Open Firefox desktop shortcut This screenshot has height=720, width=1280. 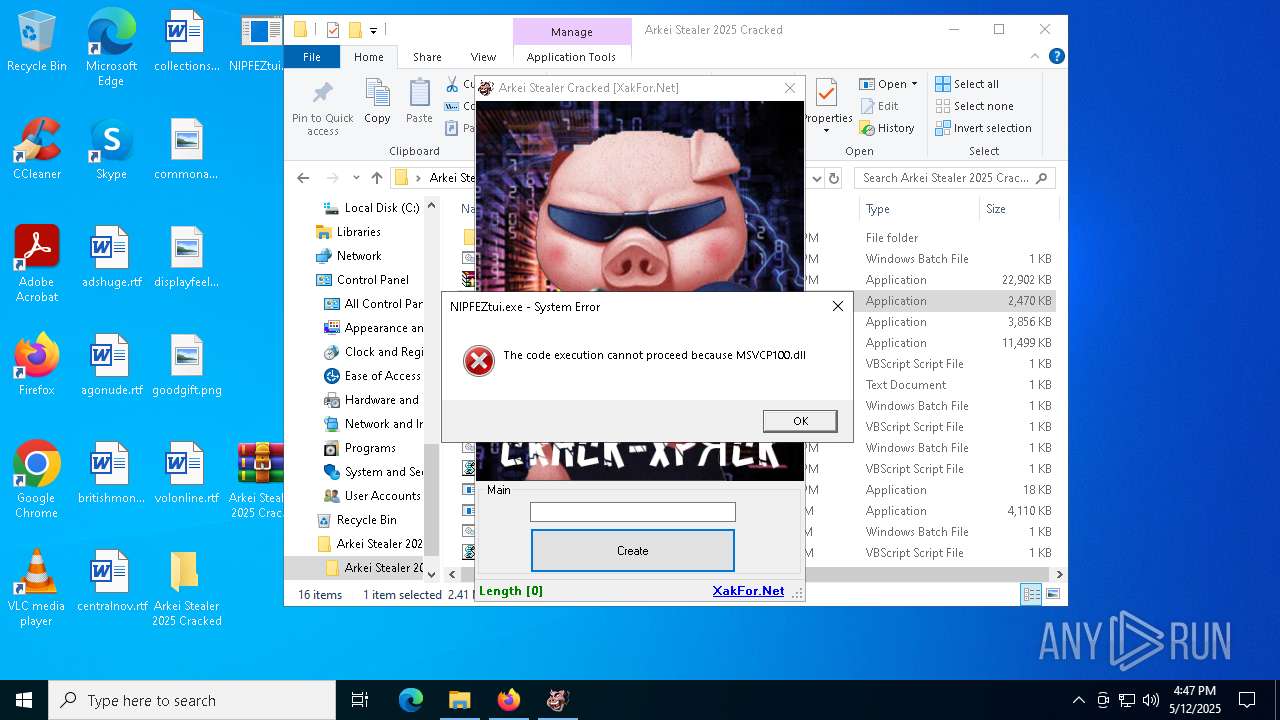point(37,365)
